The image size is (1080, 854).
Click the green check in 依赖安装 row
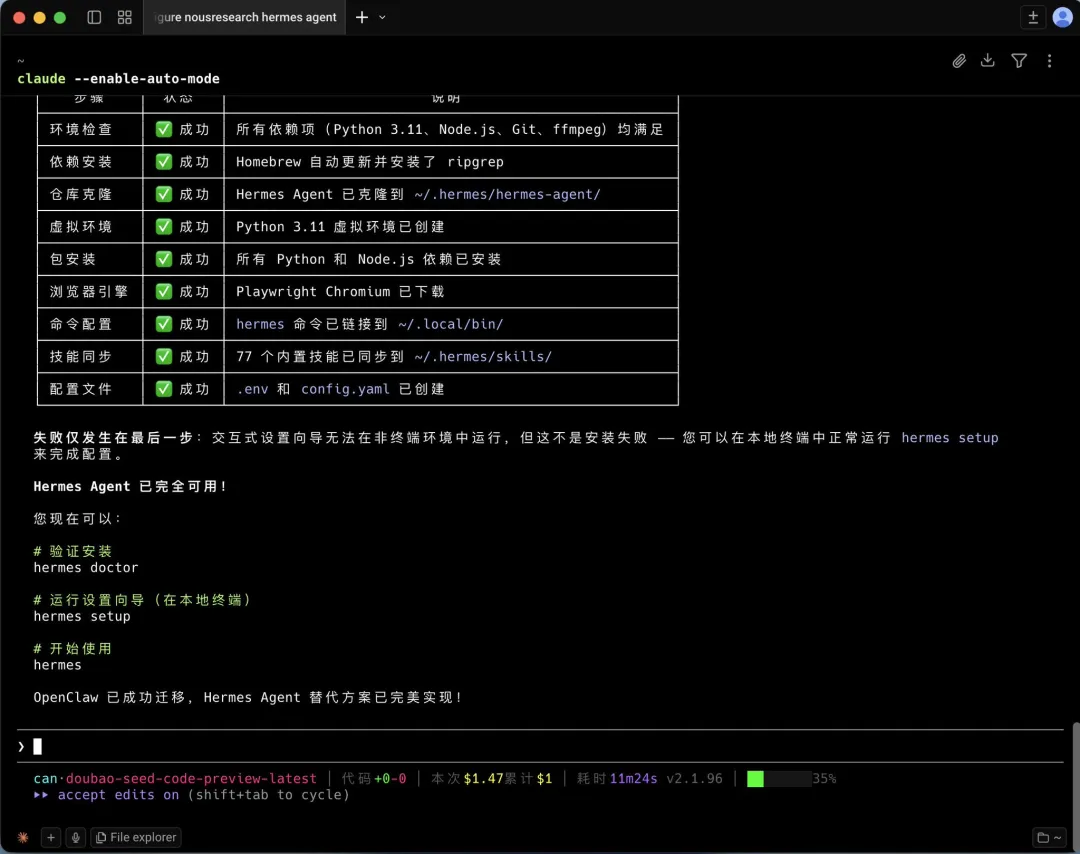(163, 162)
